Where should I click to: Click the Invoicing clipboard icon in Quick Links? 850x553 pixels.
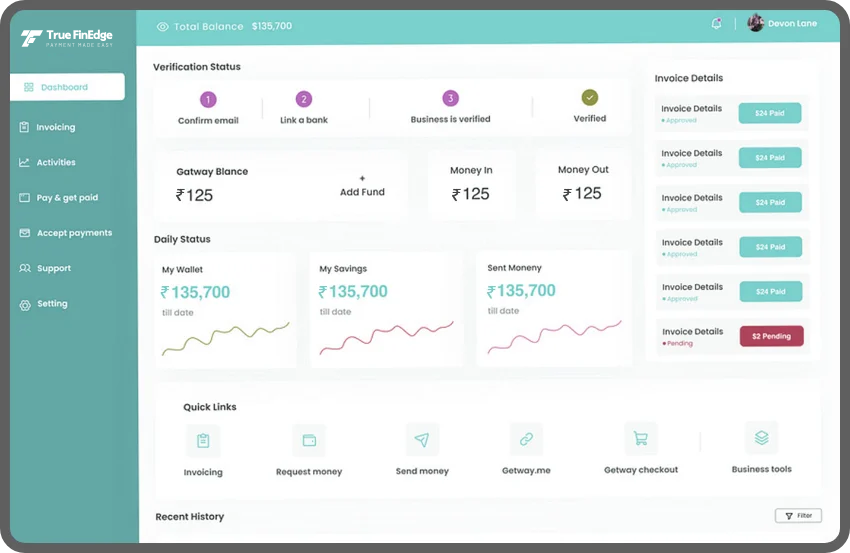click(203, 441)
